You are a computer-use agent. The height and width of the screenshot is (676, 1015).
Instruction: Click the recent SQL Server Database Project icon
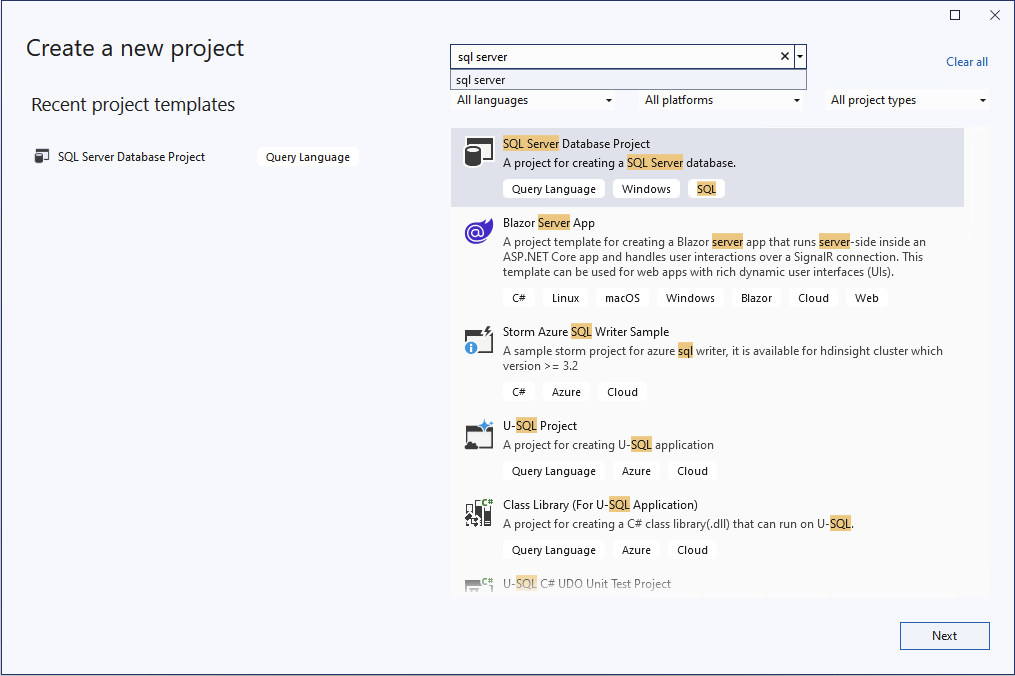41,156
